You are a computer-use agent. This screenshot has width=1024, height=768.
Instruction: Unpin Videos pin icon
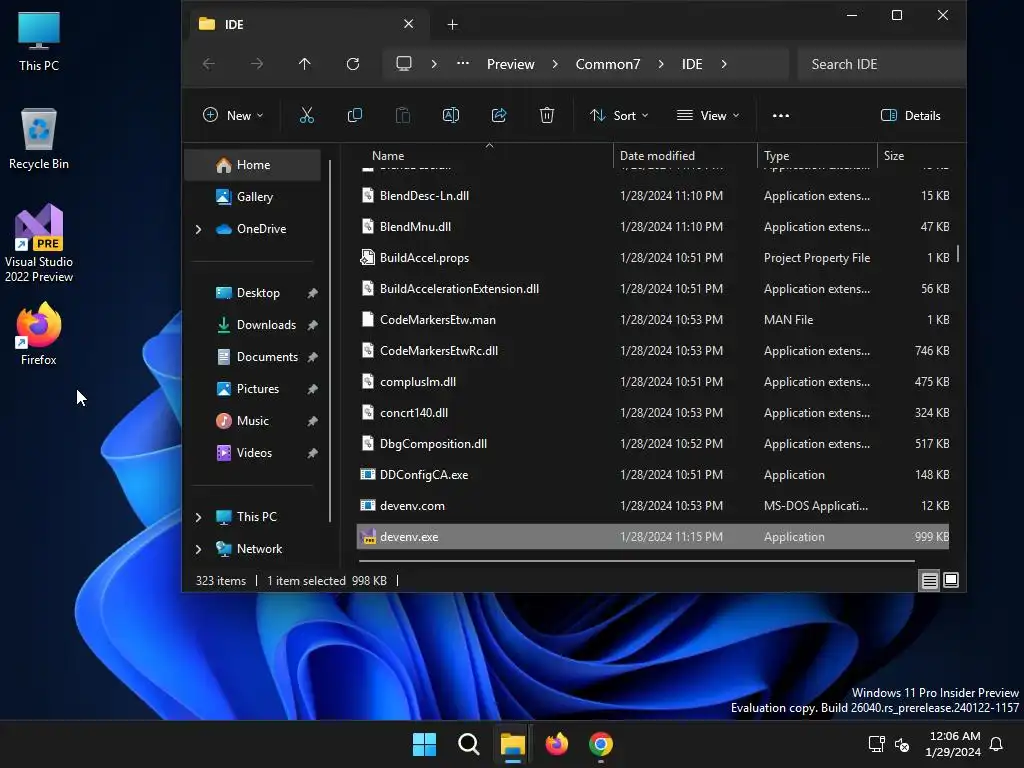(x=313, y=453)
